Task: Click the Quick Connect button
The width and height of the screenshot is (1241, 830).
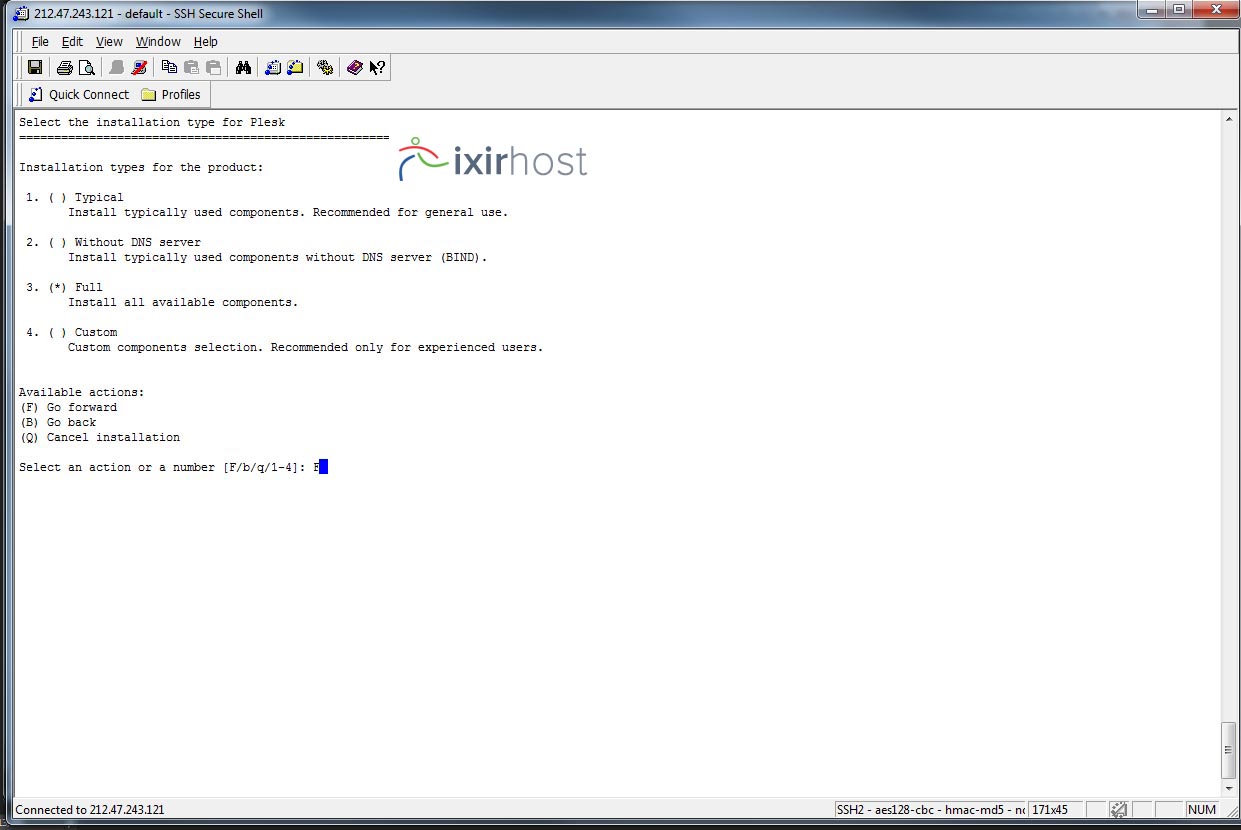Action: (79, 95)
